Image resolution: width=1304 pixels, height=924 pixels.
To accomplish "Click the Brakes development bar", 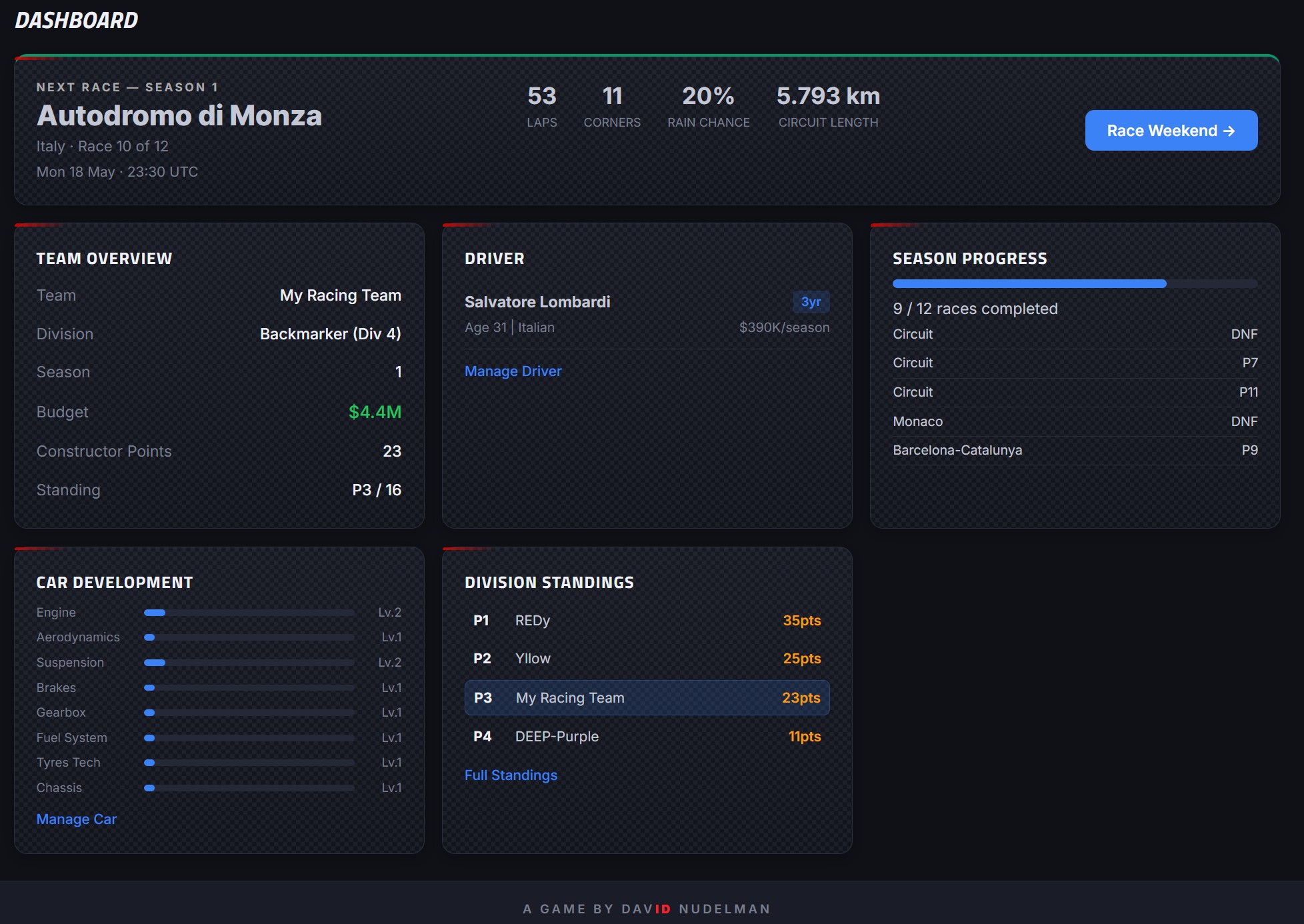I will click(249, 687).
